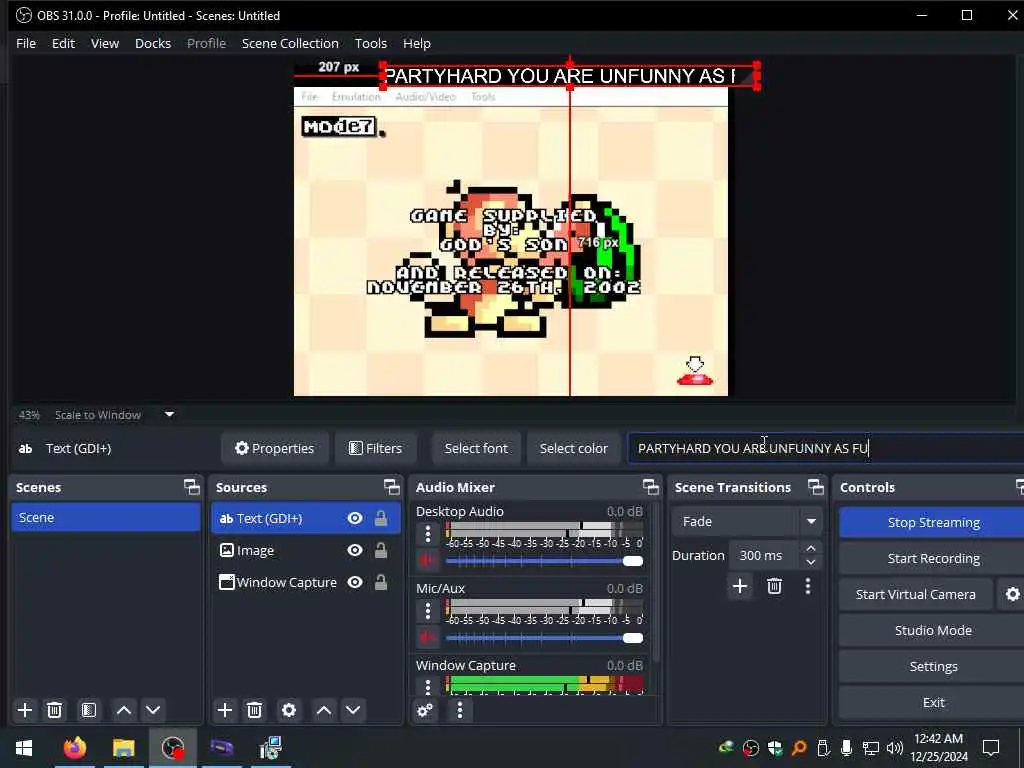This screenshot has width=1024, height=768.
Task: Open source properties gear in Sources panel
Action: [289, 710]
